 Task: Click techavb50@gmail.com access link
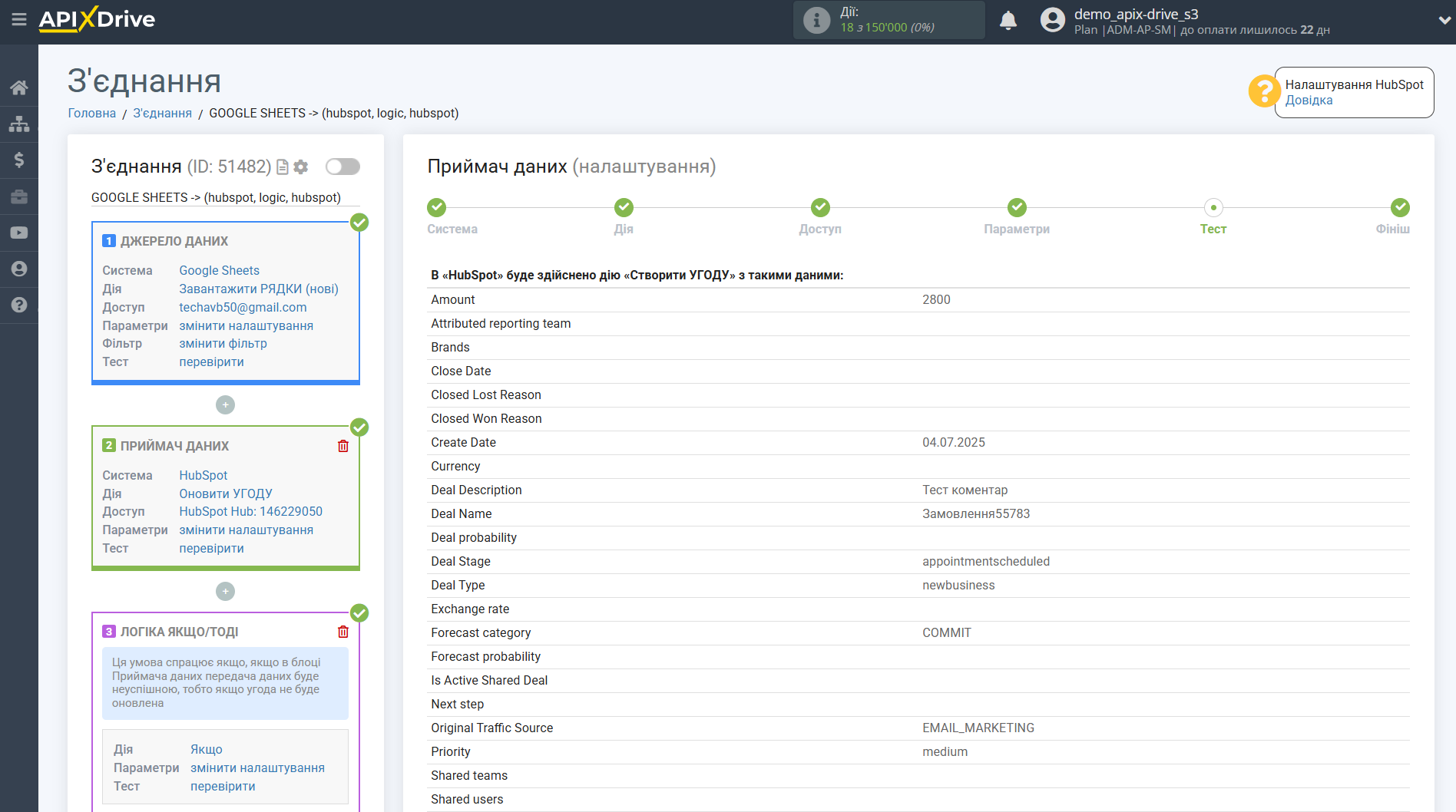(243, 307)
